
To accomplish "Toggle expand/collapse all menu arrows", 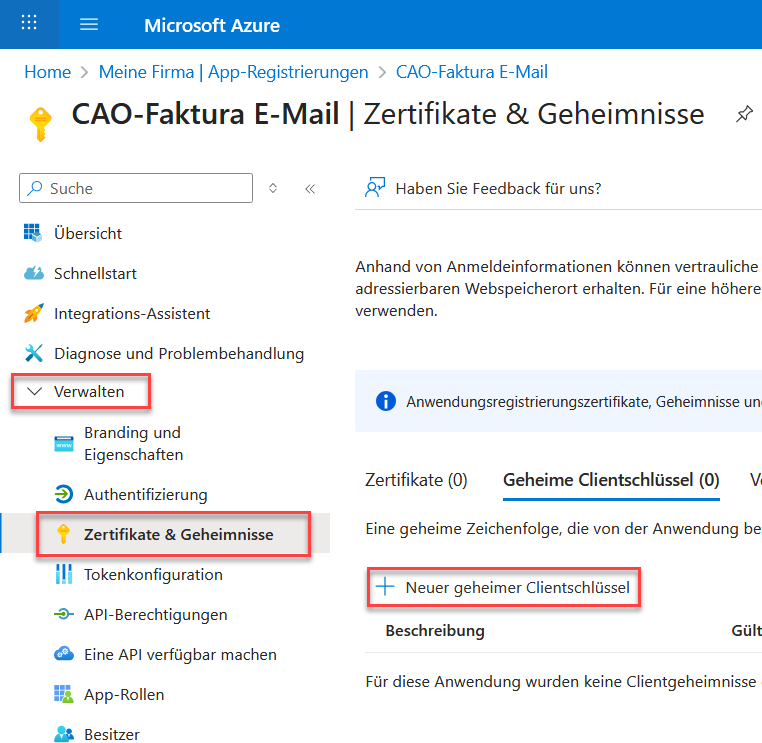I will click(x=273, y=188).
